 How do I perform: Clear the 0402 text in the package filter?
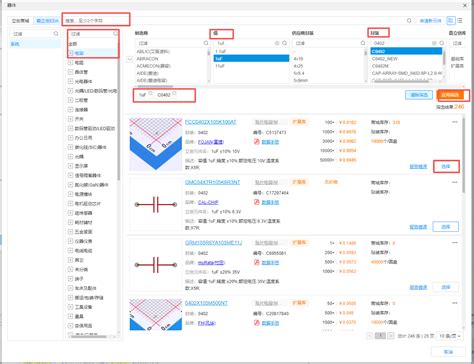(x=434, y=43)
